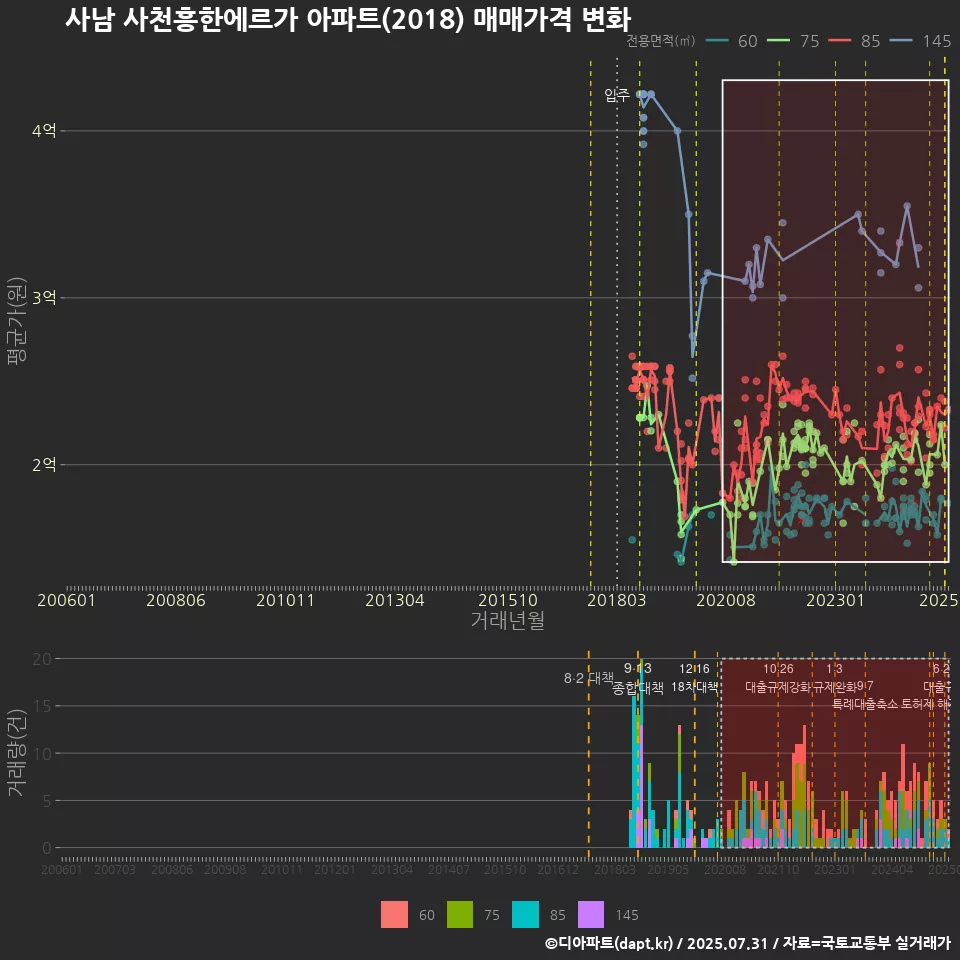Click the '4억' y-axis label
Screen dimensions: 960x960
tap(44, 130)
